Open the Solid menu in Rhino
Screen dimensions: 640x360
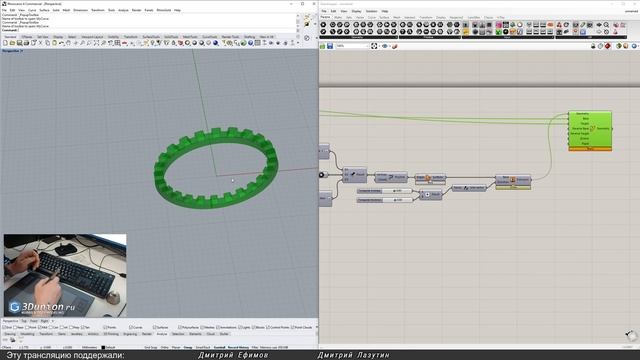56,10
